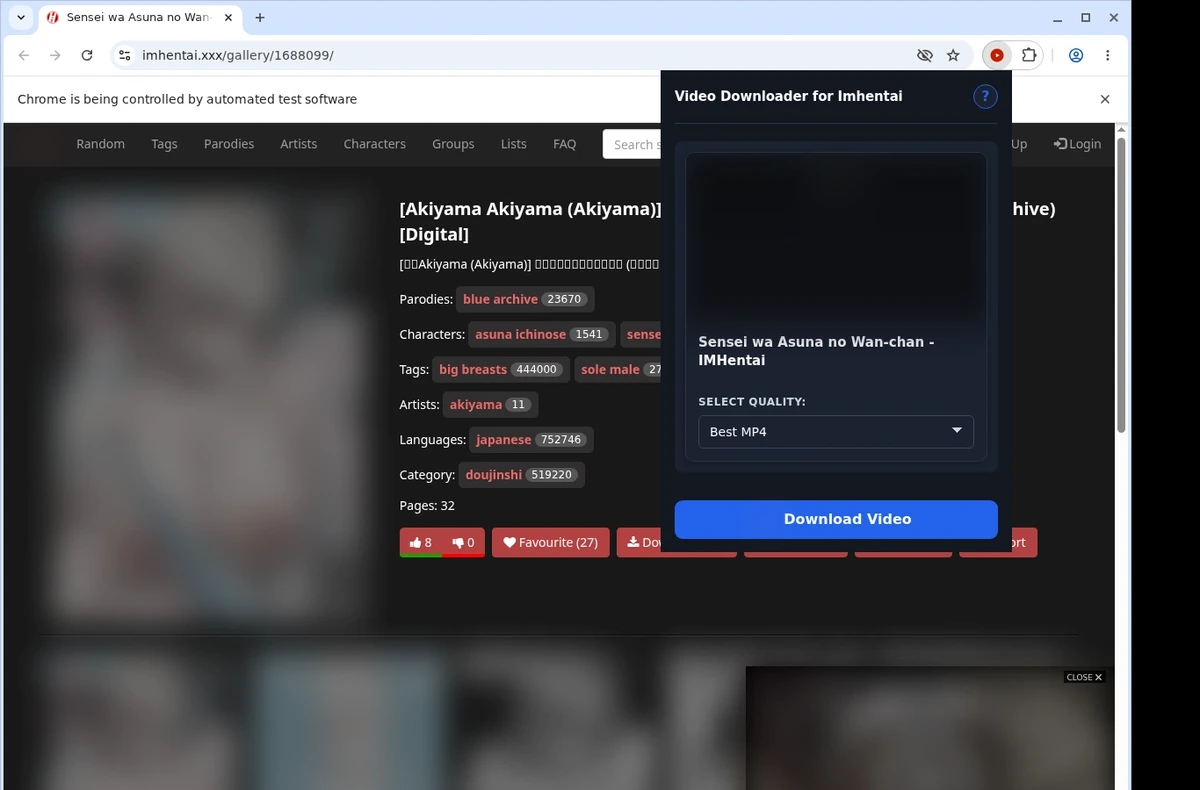Go back to the previous page
The image size is (1200, 790).
[24, 55]
